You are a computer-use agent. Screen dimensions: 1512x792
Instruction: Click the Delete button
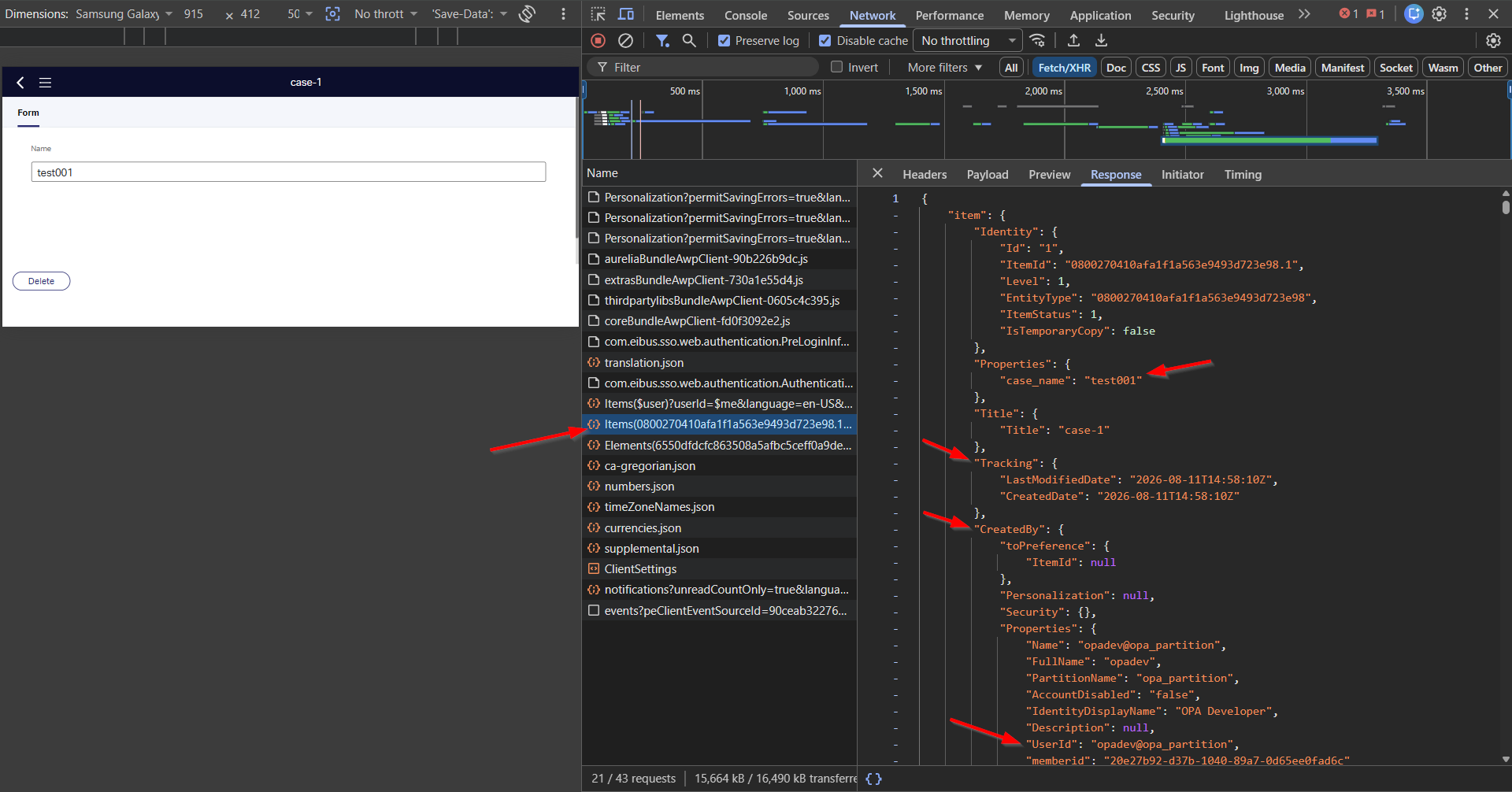(42, 281)
